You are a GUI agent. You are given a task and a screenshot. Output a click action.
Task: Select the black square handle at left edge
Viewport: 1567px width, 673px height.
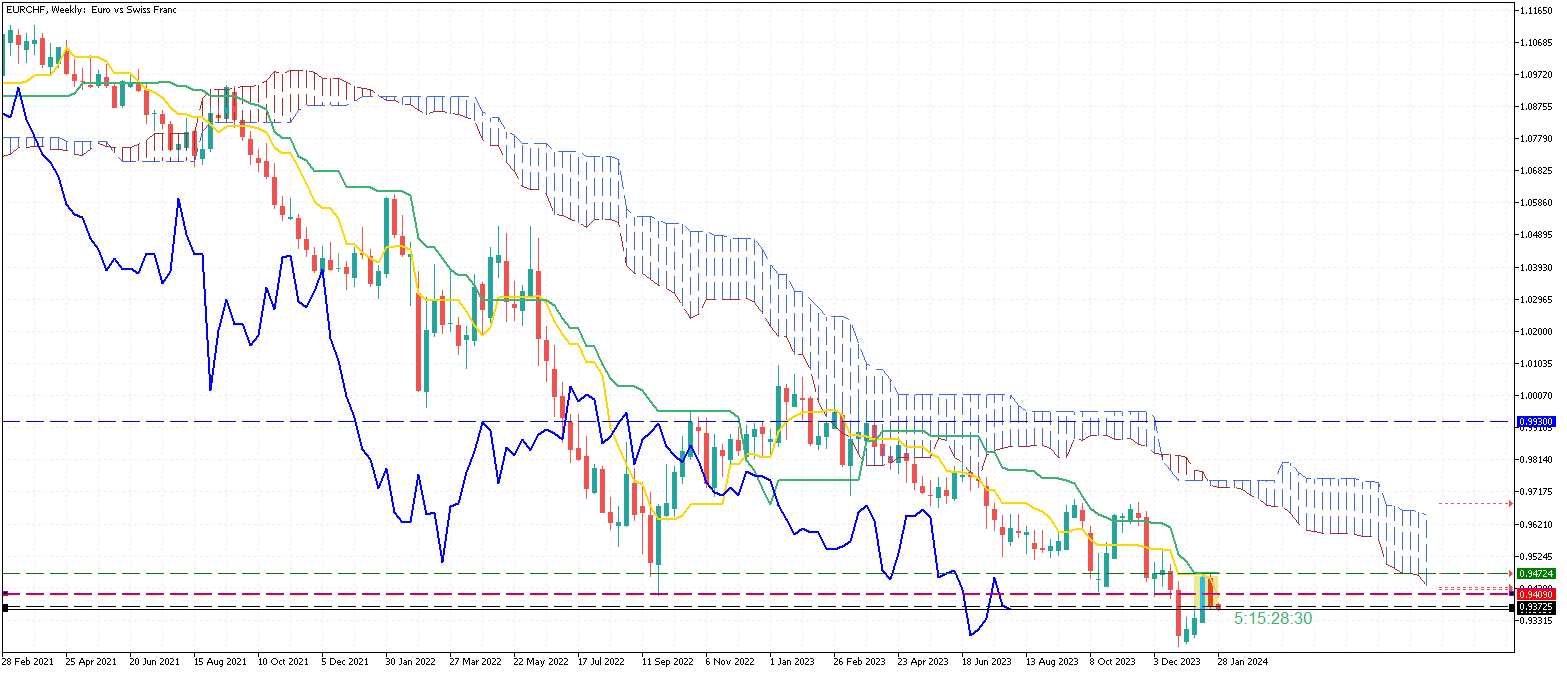[5, 607]
